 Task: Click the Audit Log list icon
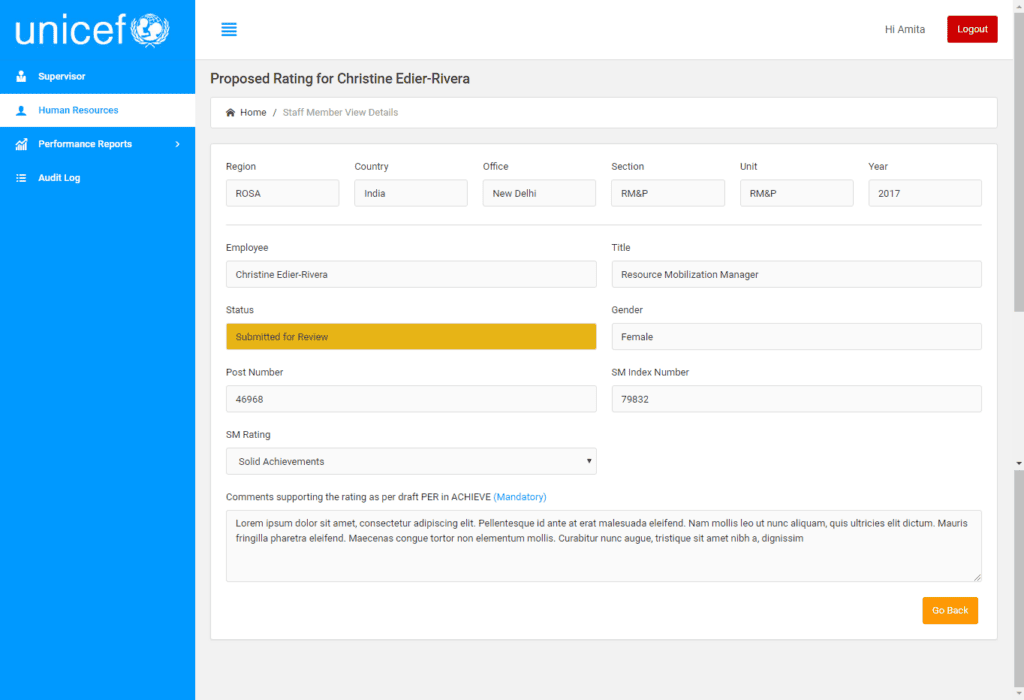tap(21, 177)
